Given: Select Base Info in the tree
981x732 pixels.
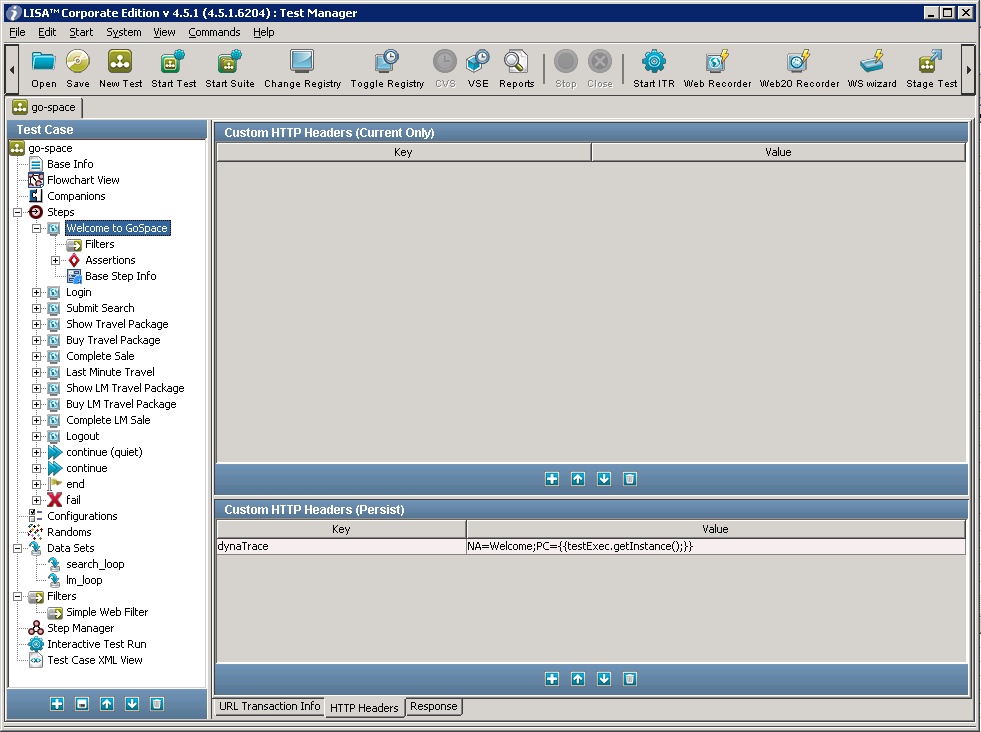Looking at the screenshot, I should (70, 164).
